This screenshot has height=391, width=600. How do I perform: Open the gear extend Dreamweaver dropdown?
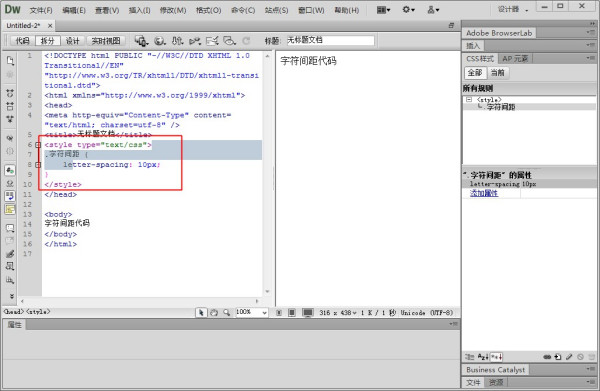(408, 10)
